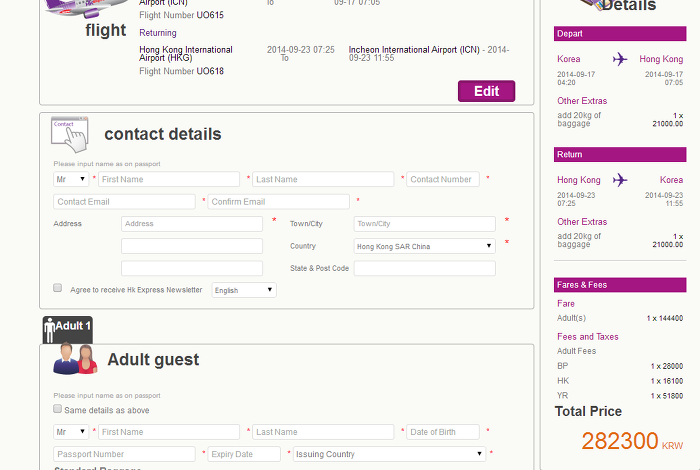
Task: Click the Passport Number field
Action: (124, 454)
